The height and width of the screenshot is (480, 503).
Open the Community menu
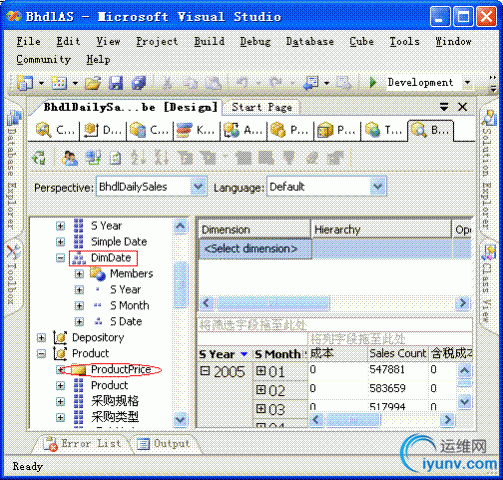(44, 60)
